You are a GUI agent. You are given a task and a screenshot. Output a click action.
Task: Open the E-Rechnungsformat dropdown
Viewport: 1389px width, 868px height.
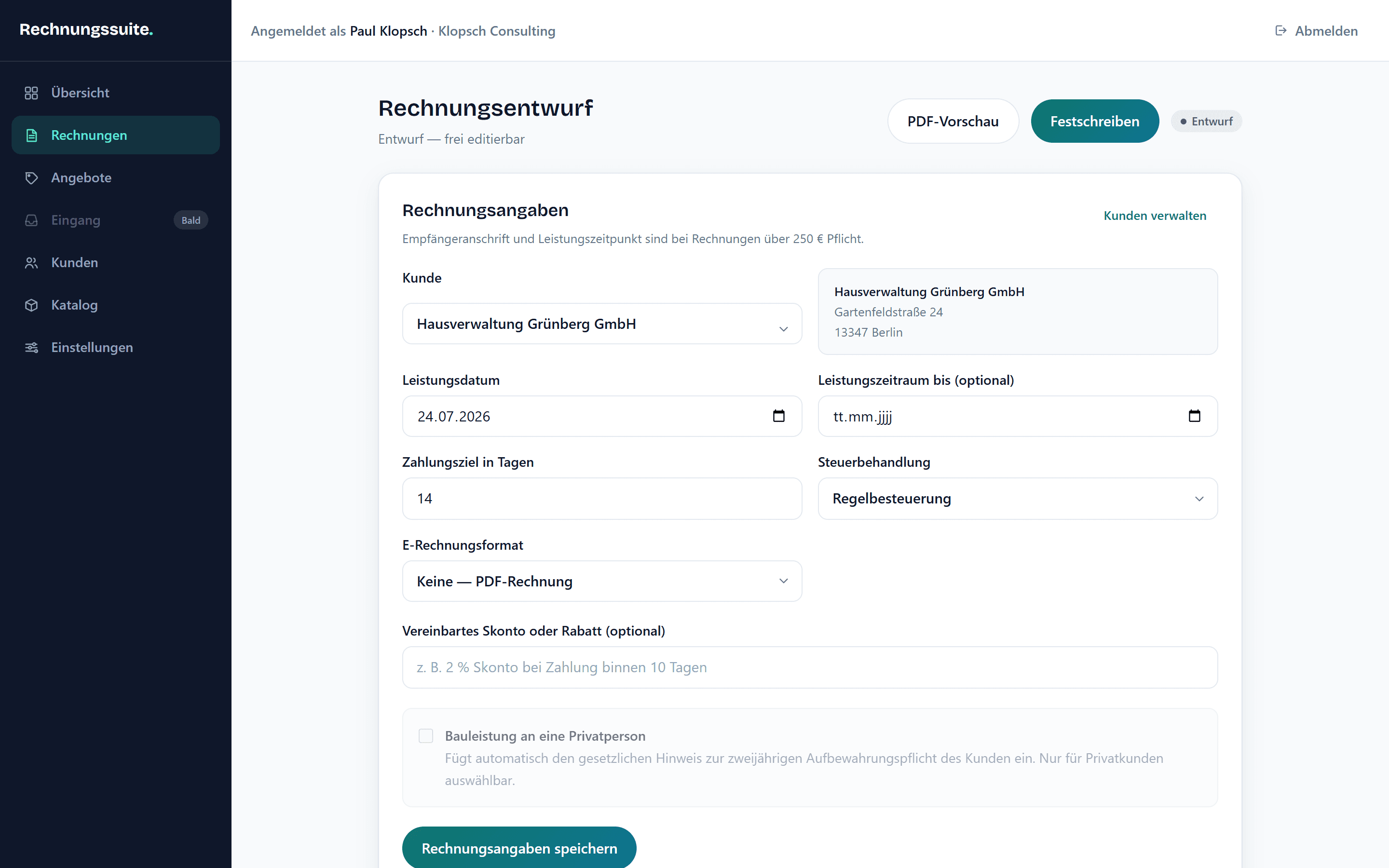[601, 581]
